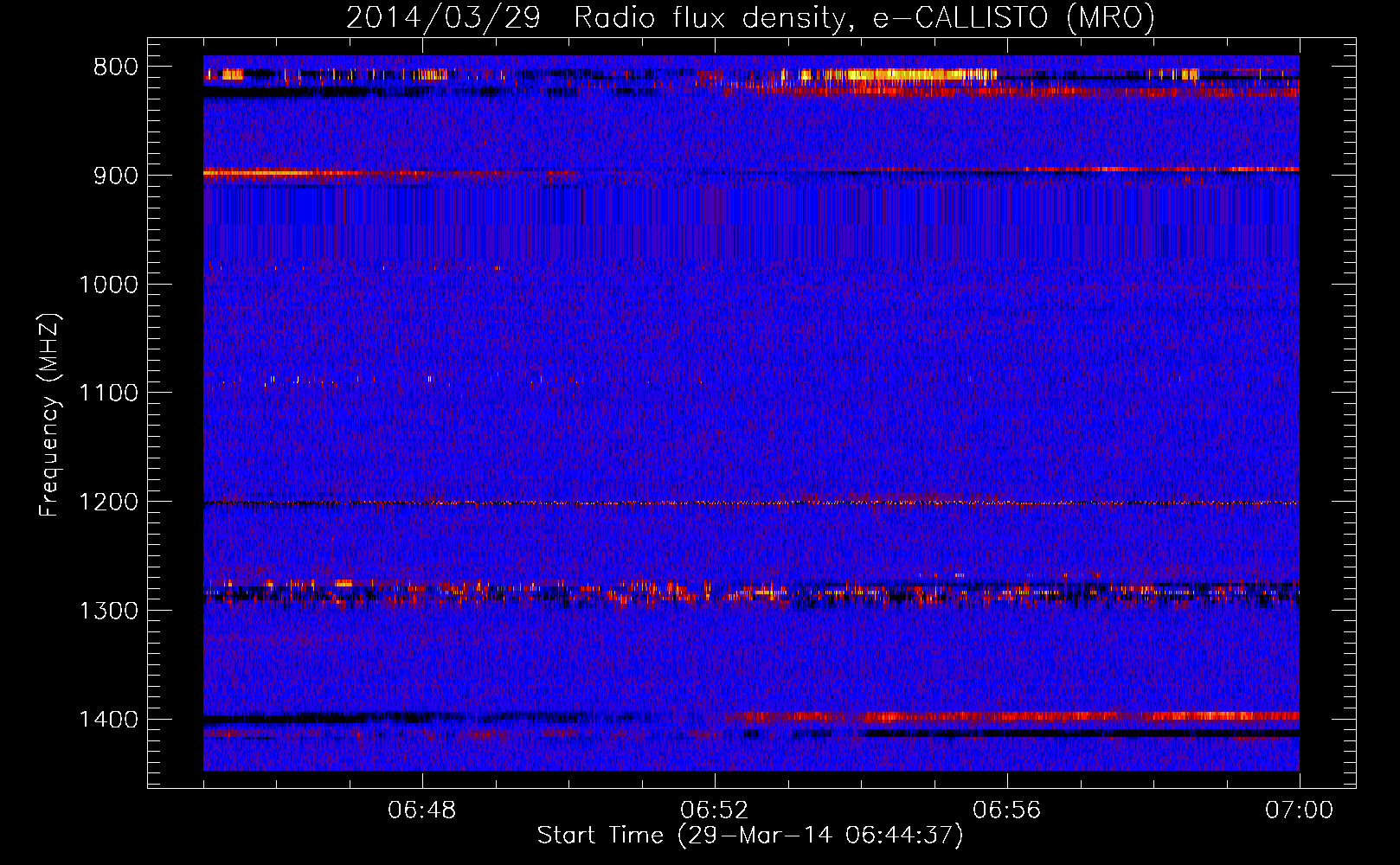
Task: Click the 1100 frequency tick label
Action: [x=108, y=394]
